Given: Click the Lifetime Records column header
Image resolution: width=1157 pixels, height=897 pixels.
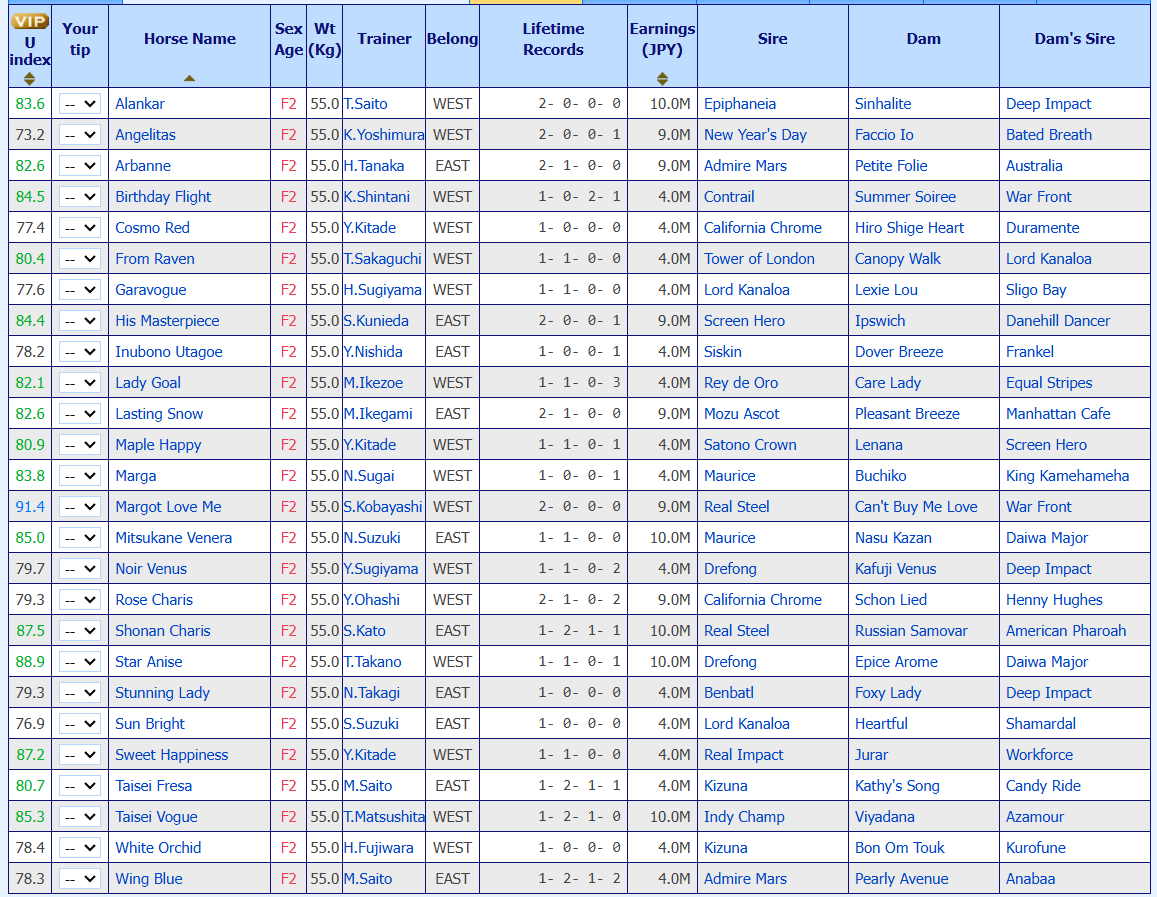Looking at the screenshot, I should [553, 39].
